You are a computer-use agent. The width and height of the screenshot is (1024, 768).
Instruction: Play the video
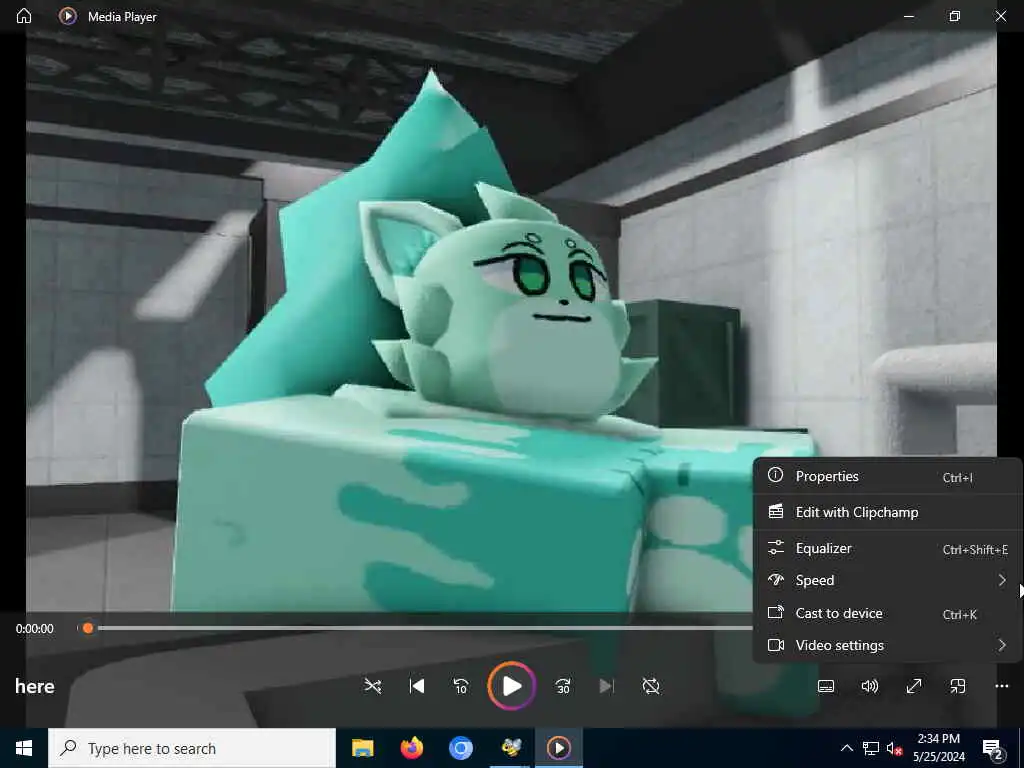pyautogui.click(x=512, y=686)
